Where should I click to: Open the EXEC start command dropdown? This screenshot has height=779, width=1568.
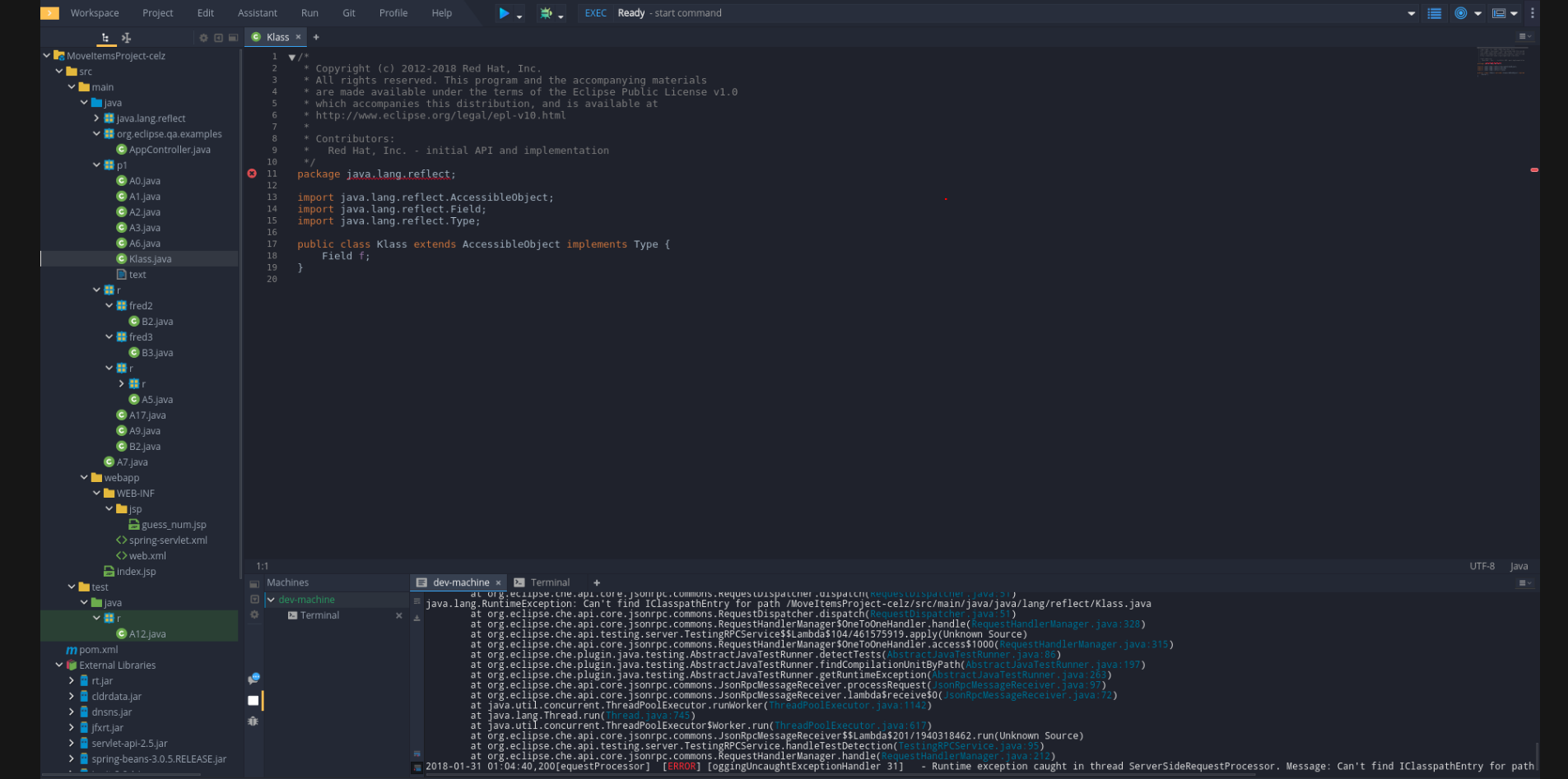click(x=1411, y=13)
